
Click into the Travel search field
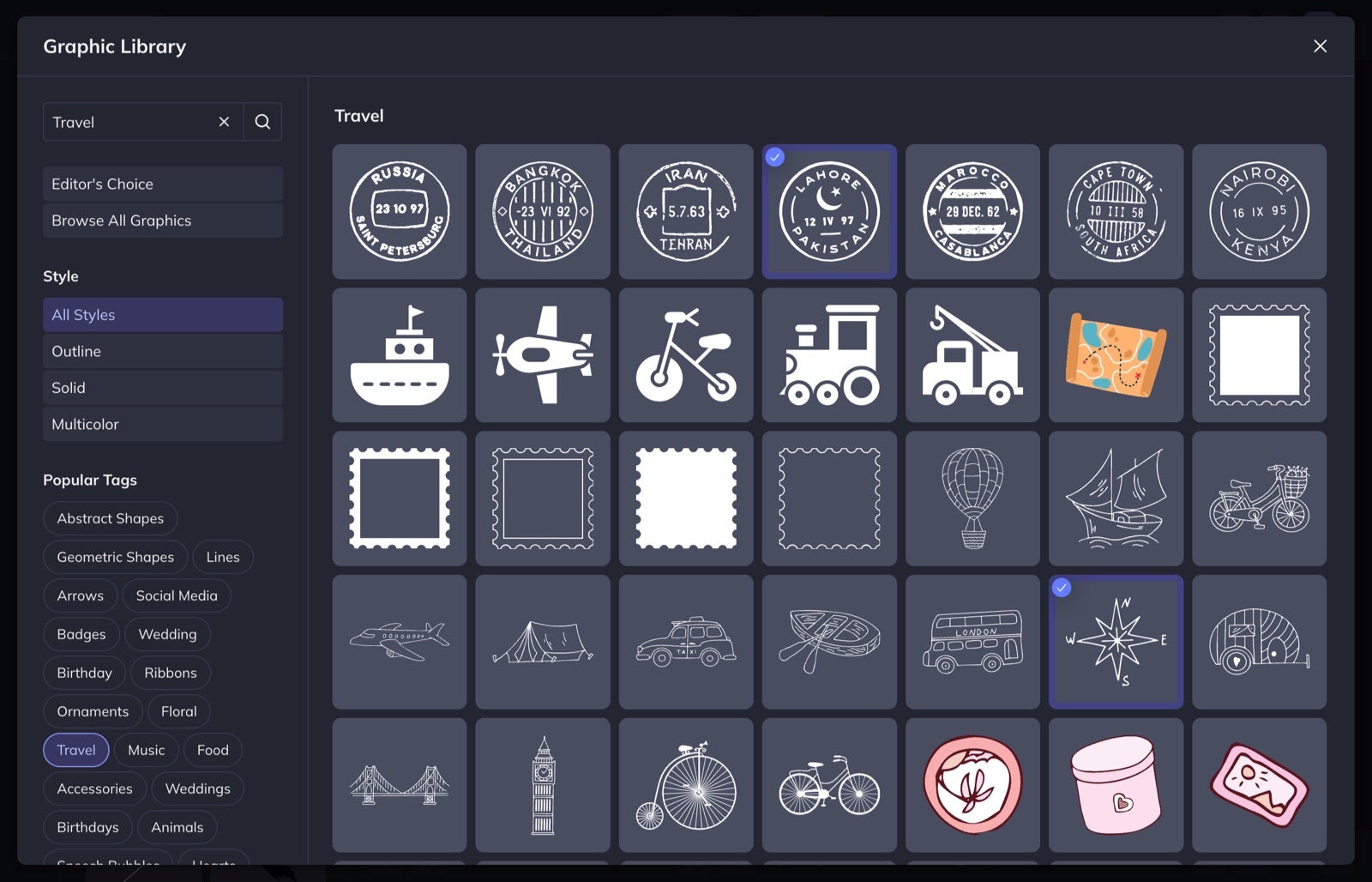[129, 122]
